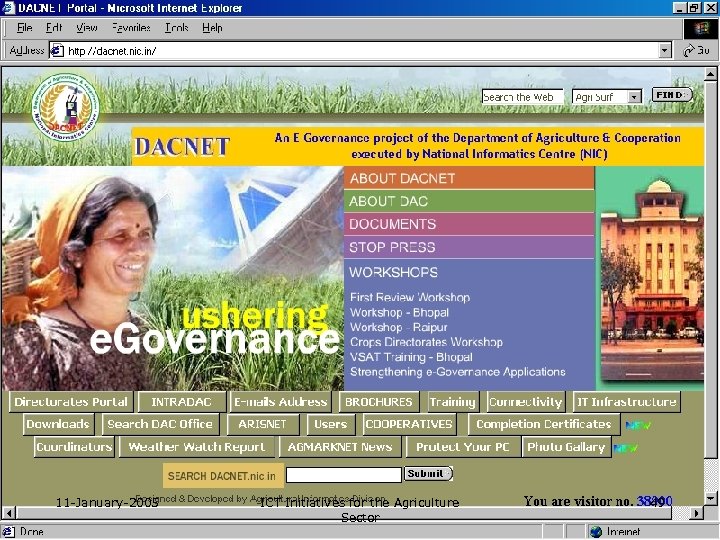
Task: Open the DOCUMENTS section
Action: [x=469, y=224]
